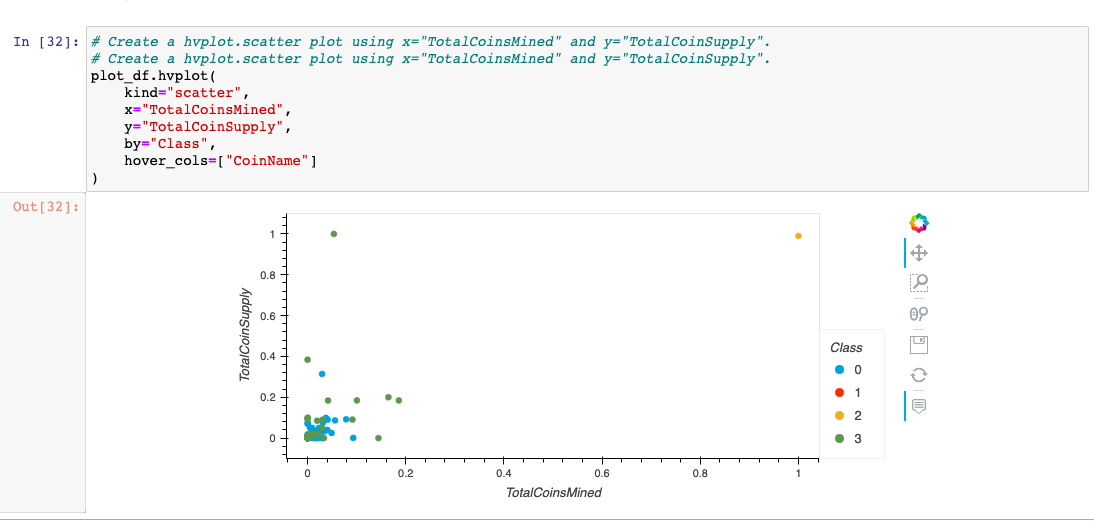This screenshot has height=522, width=1094.
Task: Toggle the Hover tooltip tool
Action: point(919,405)
